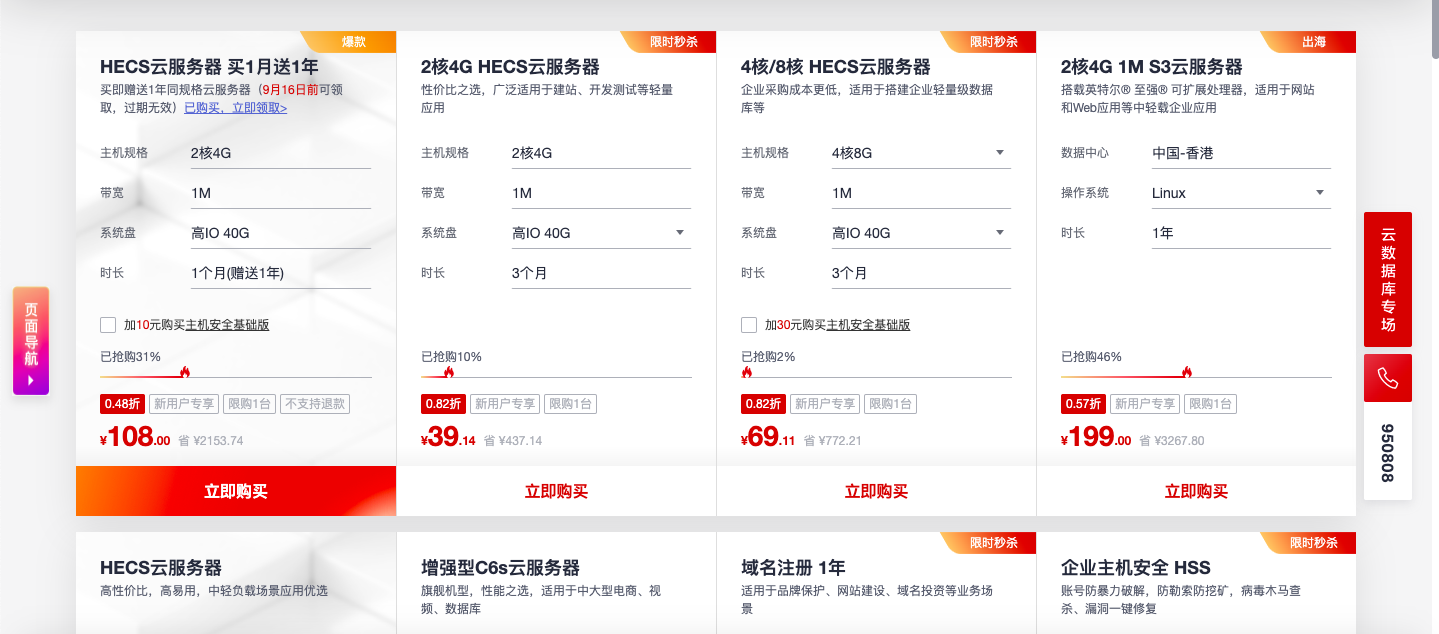This screenshot has height=634, width=1439.
Task: Select 主机规格 2核4G field in 买1月送1年 card
Action: (x=281, y=153)
